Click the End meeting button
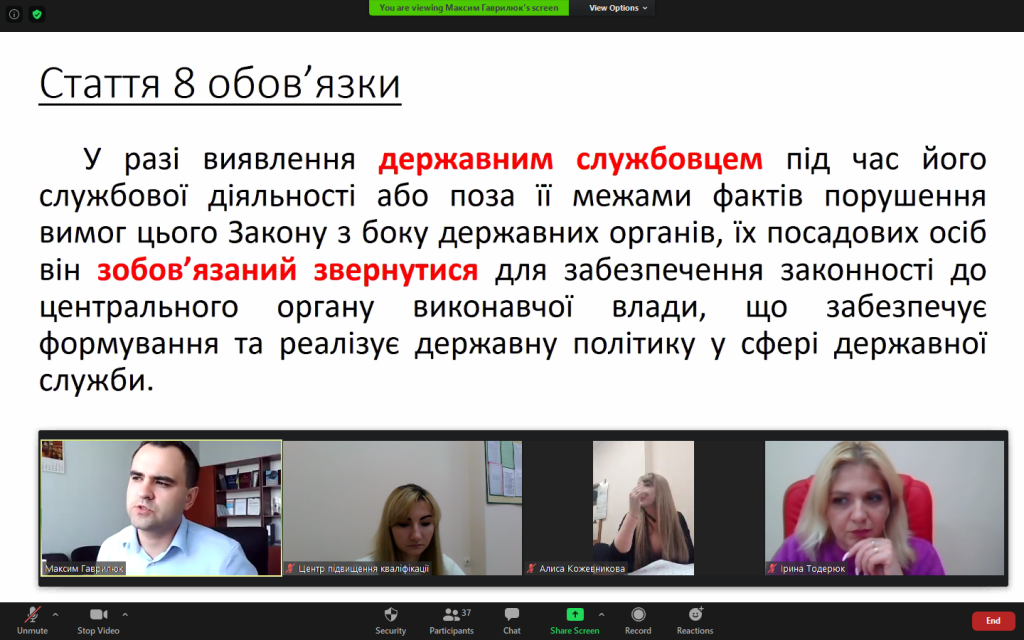Image resolution: width=1024 pixels, height=640 pixels. point(992,620)
